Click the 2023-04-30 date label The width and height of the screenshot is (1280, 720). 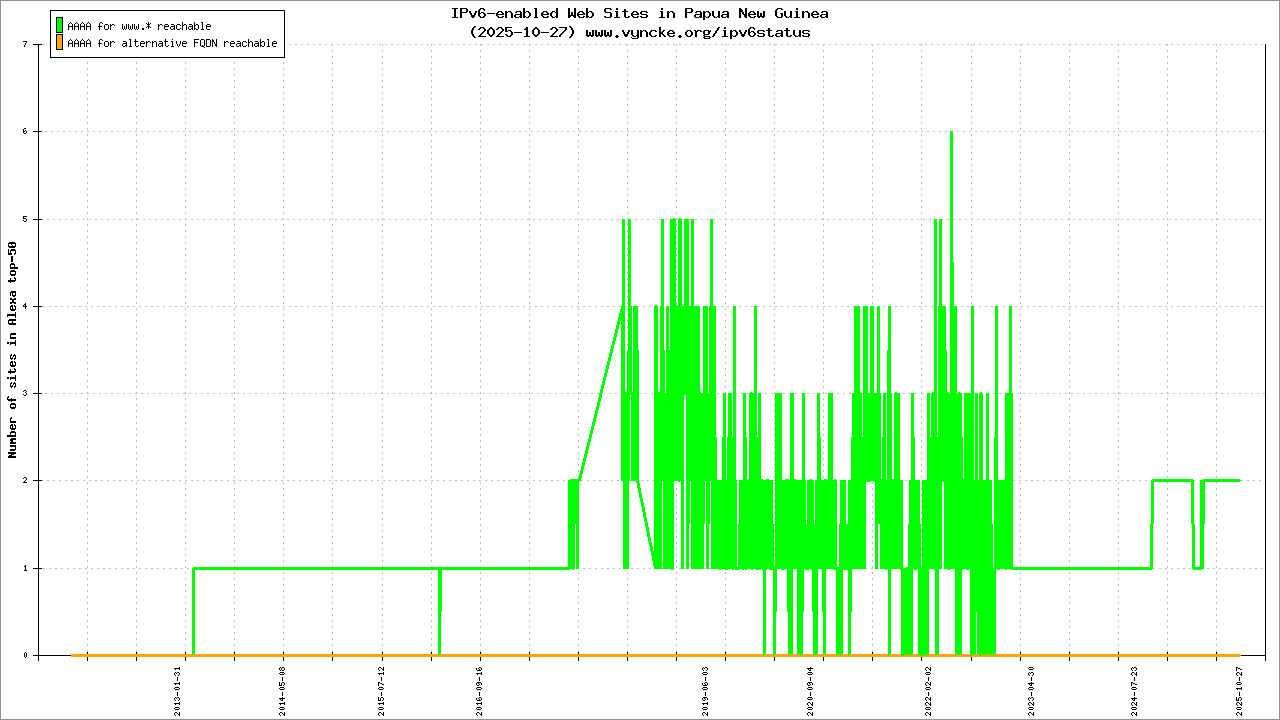(x=1032, y=686)
